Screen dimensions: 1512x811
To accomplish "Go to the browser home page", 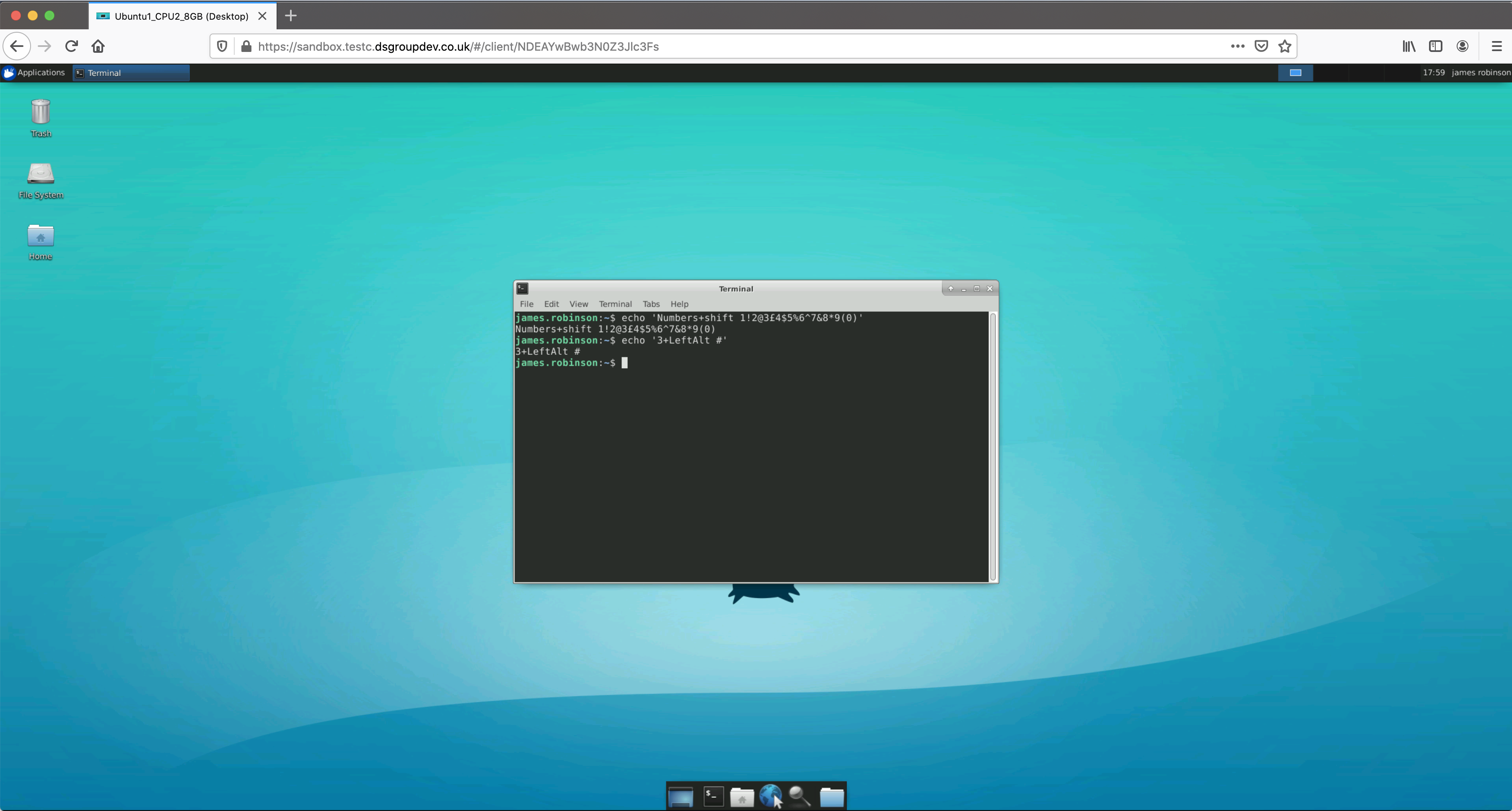I will point(98,46).
